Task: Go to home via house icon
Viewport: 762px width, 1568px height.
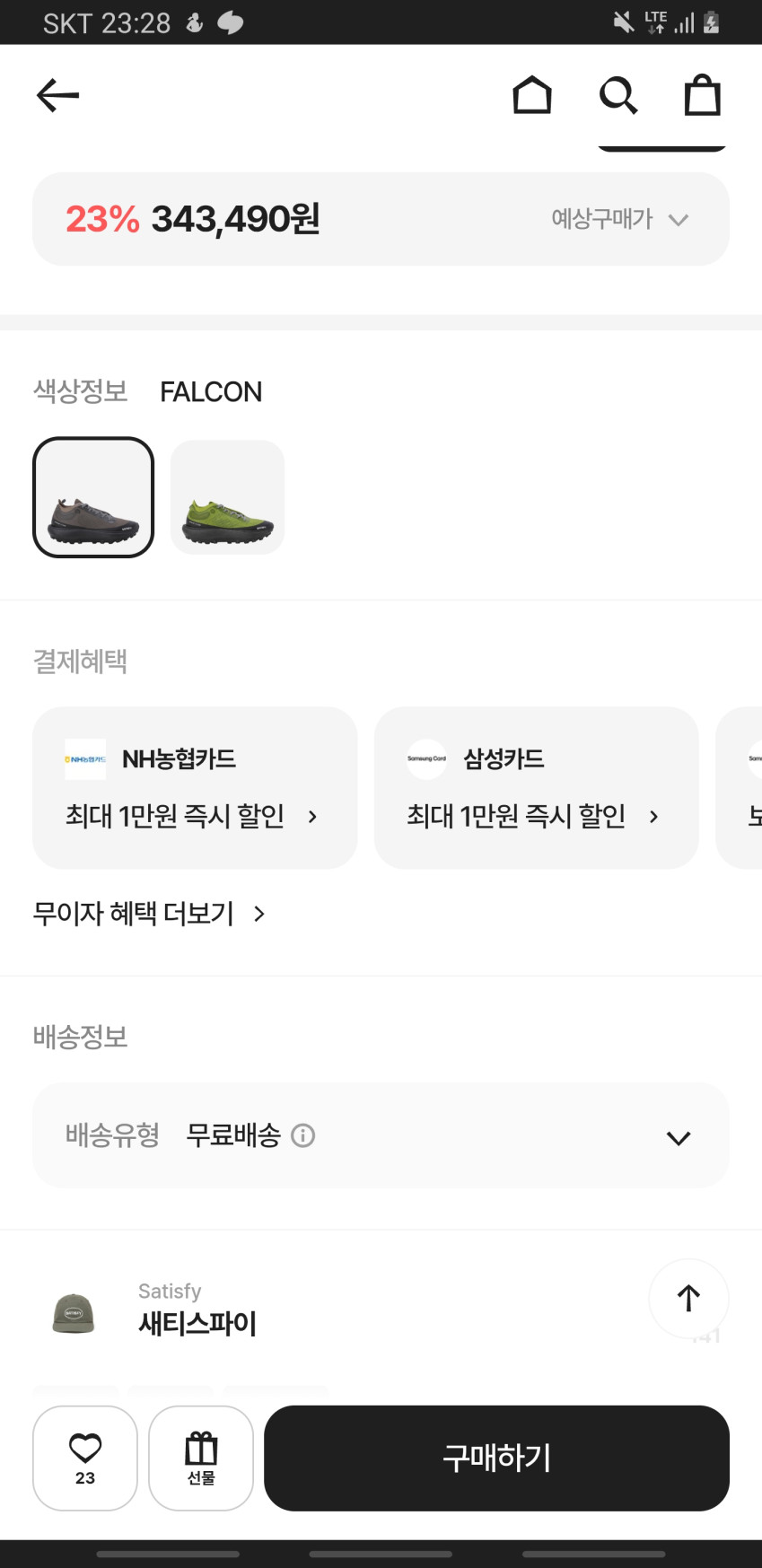Action: pyautogui.click(x=531, y=95)
